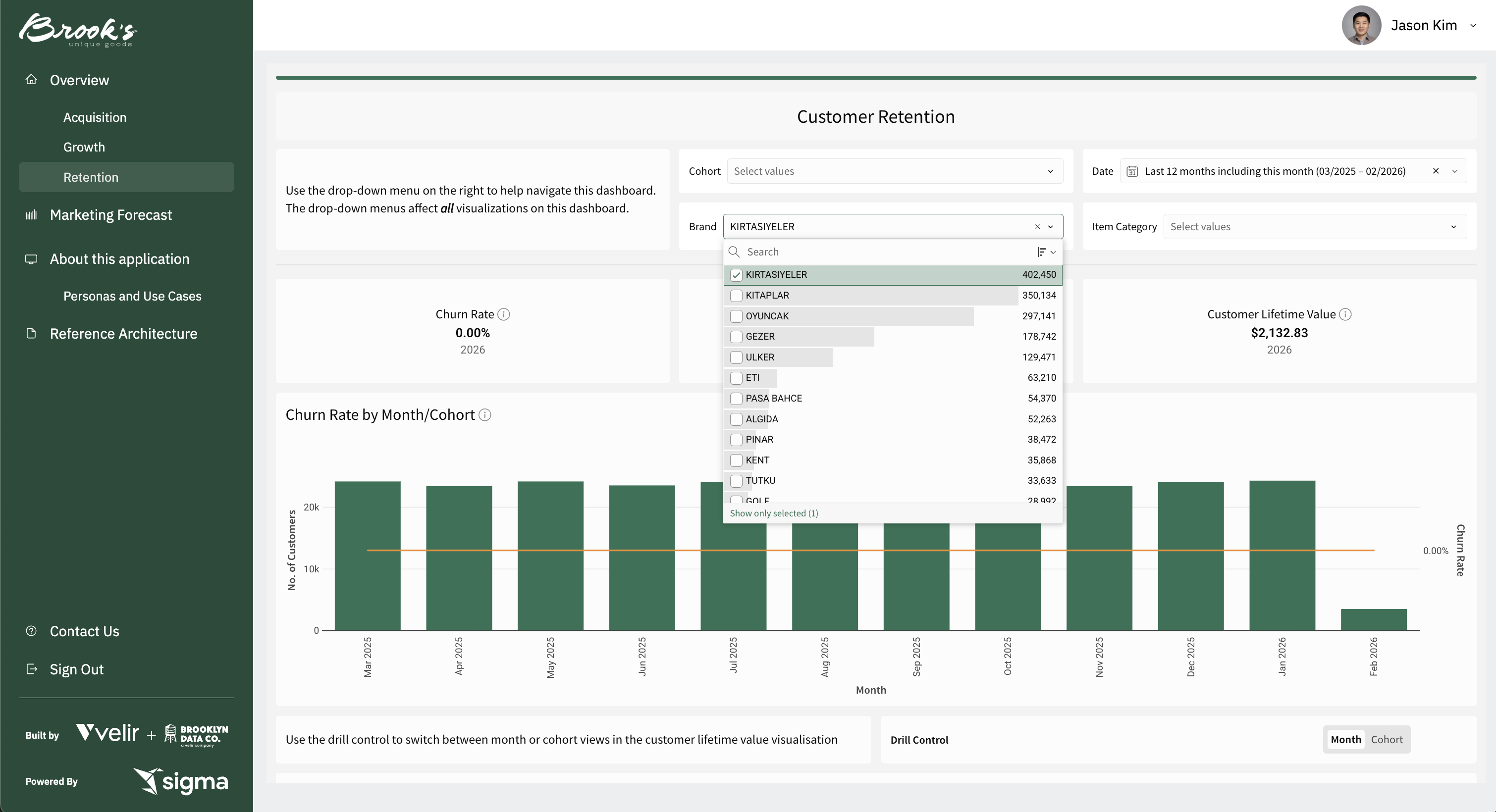The image size is (1496, 812).
Task: Check the PASA BAHCE brand checkbox
Action: coord(736,398)
